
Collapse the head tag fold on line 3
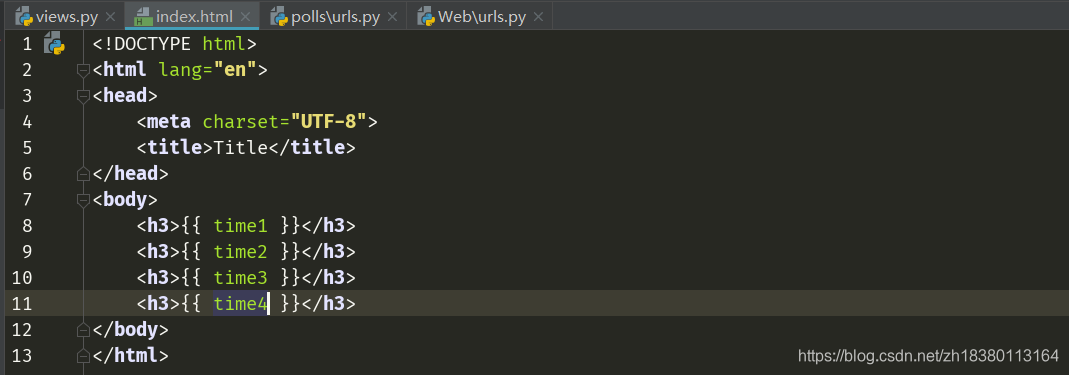coord(83,96)
